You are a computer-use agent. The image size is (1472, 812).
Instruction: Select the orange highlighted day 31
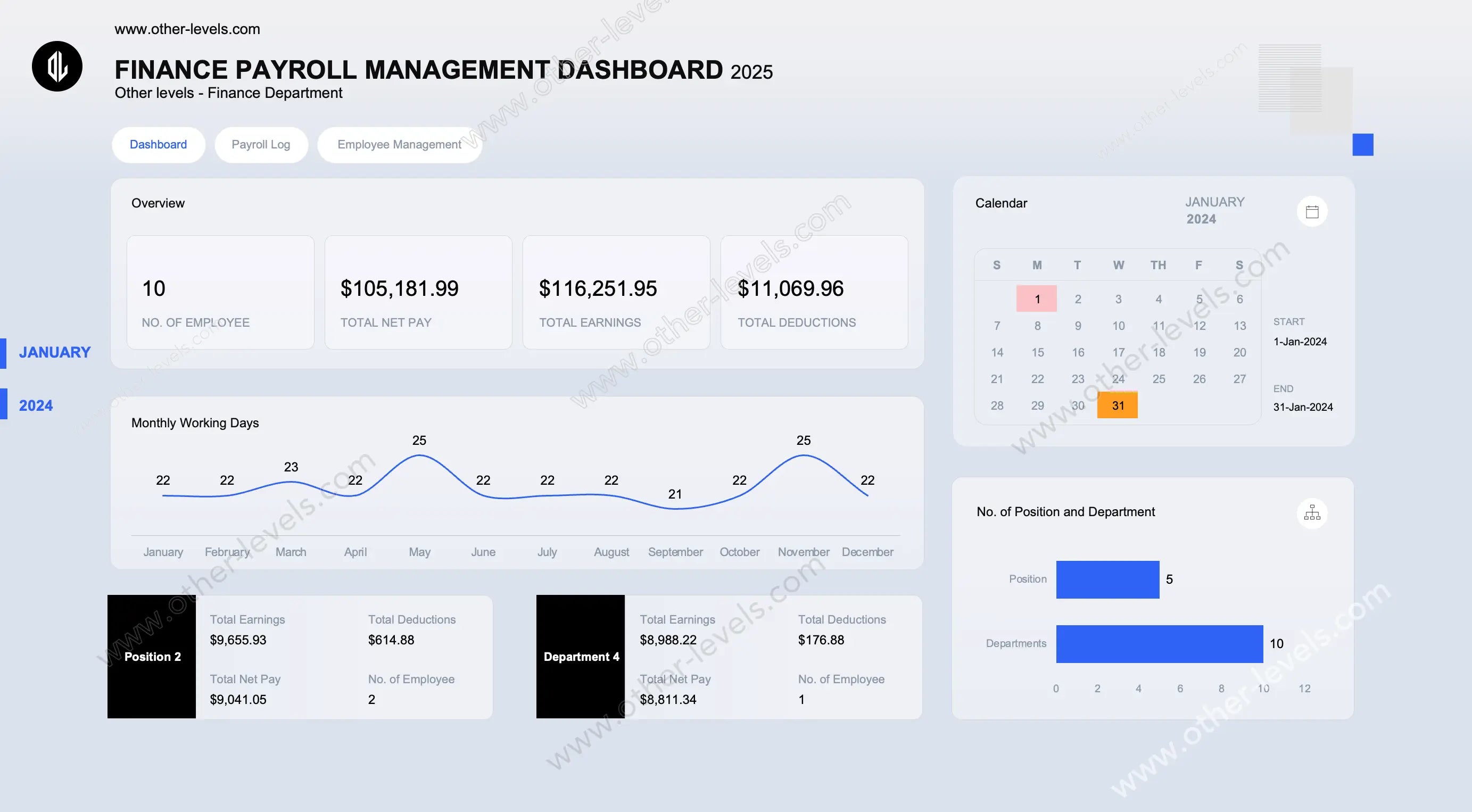click(1117, 405)
